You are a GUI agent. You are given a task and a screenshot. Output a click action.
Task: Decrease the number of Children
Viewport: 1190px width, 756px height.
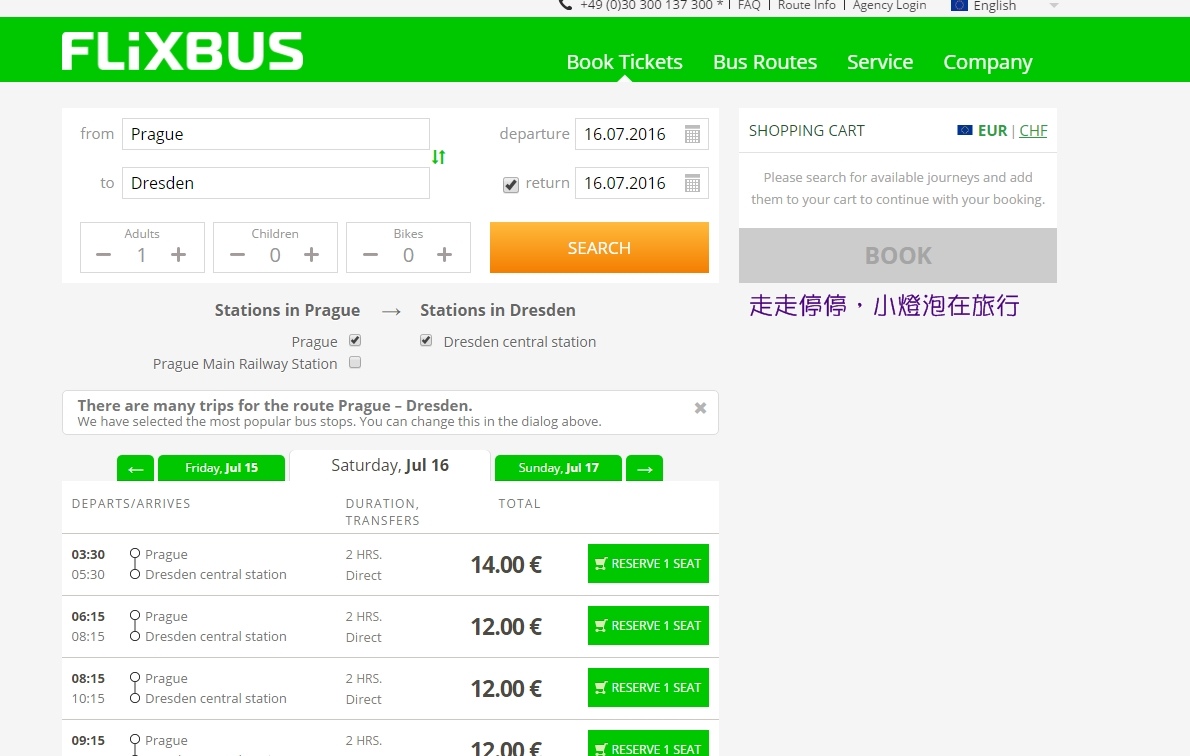[238, 255]
